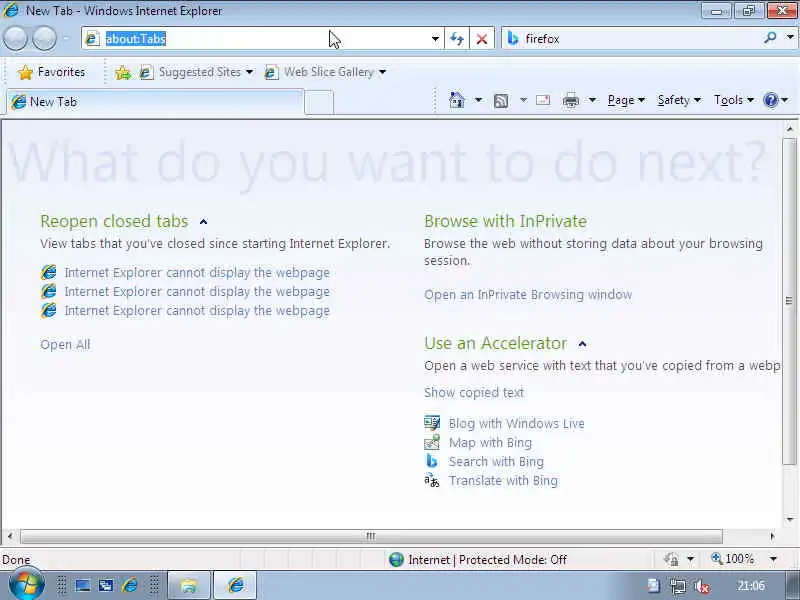Screen dimensions: 800x600
Task: Click the scroll right arrow
Action: tap(772, 536)
